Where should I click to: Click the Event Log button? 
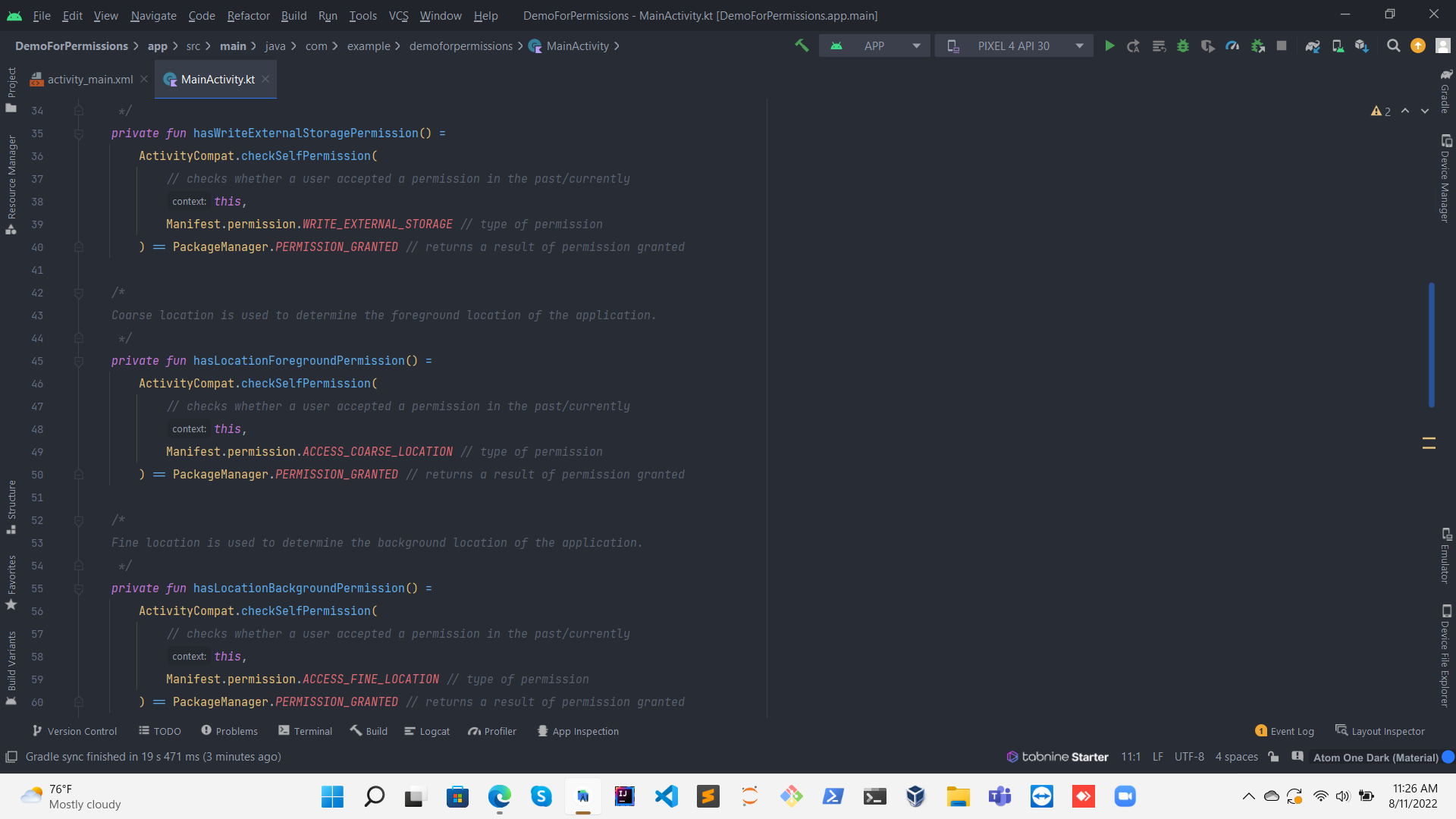click(1285, 731)
